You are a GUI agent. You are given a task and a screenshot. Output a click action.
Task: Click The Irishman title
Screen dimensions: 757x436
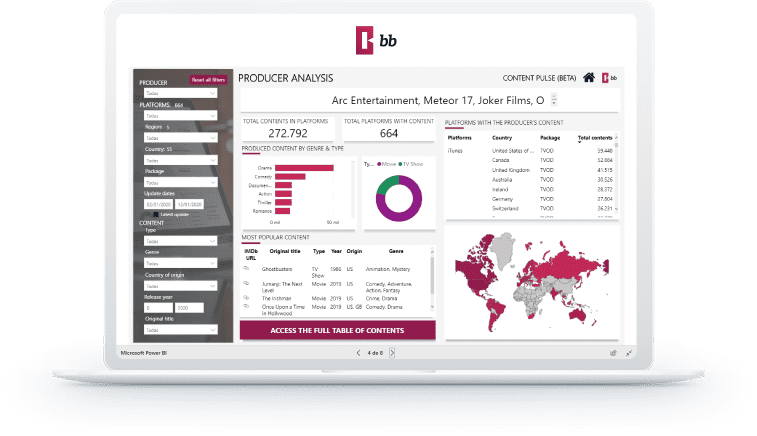(x=276, y=298)
